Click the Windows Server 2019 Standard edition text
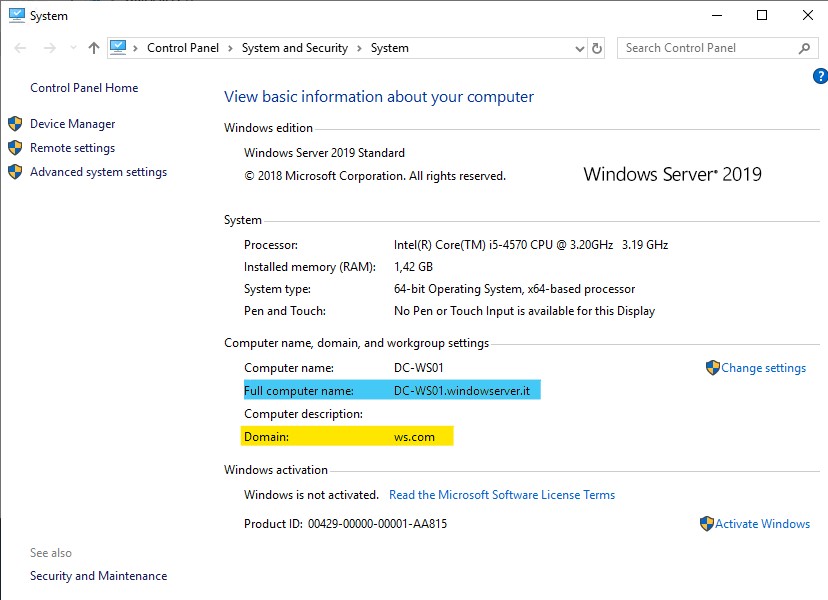 click(x=324, y=153)
